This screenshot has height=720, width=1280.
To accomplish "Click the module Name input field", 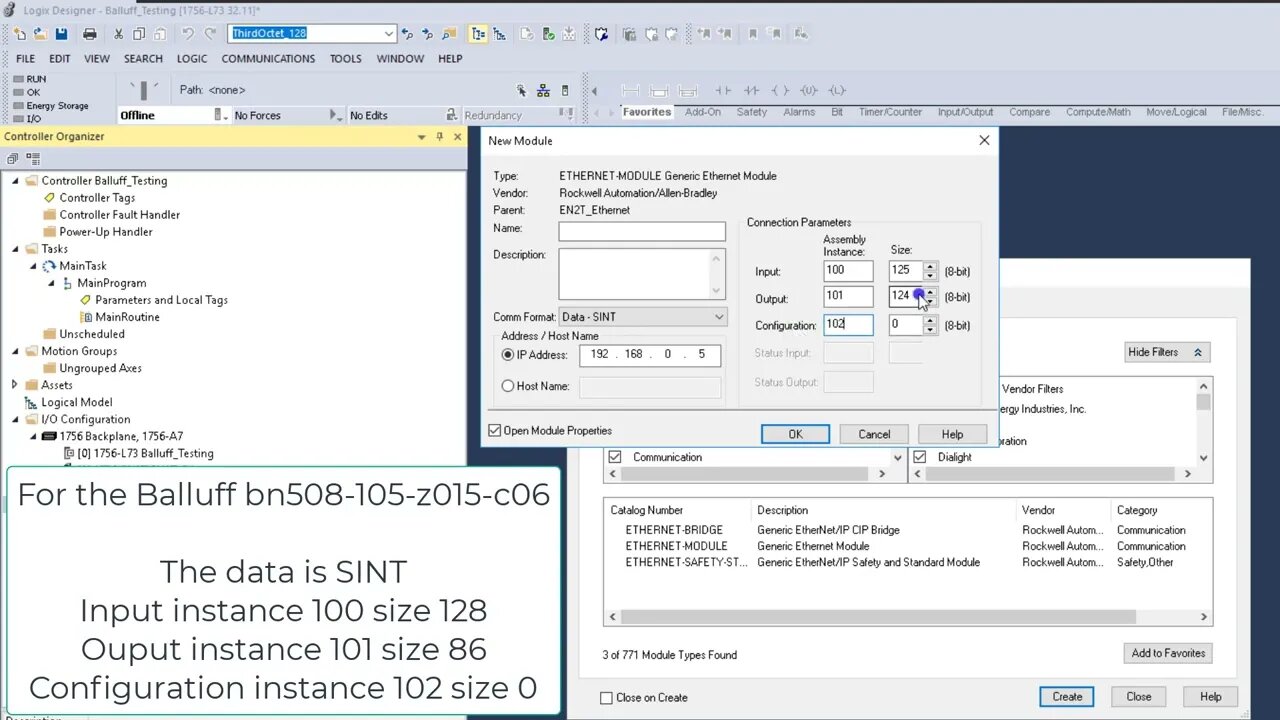I will click(642, 231).
